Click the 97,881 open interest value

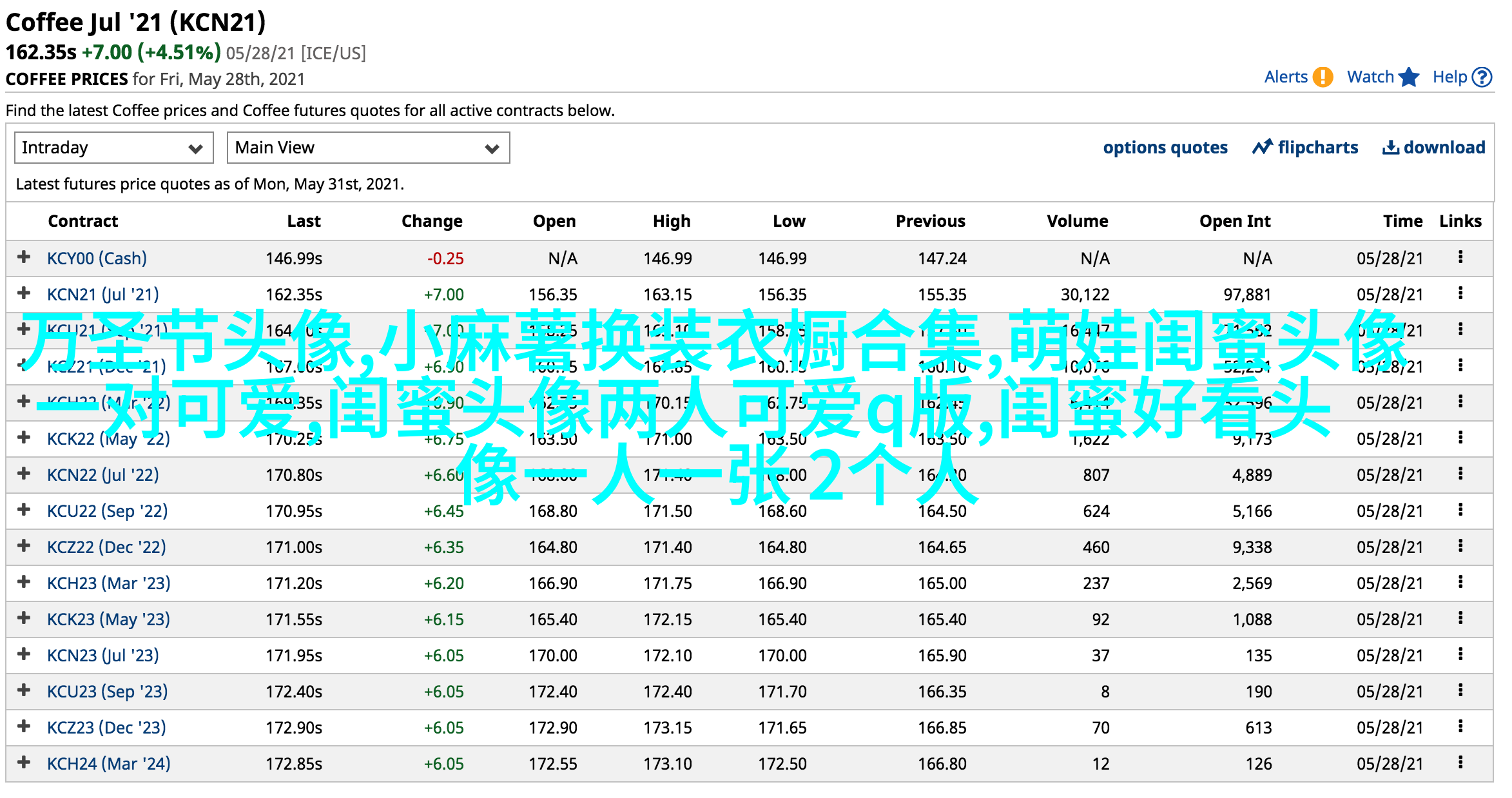click(x=1248, y=295)
